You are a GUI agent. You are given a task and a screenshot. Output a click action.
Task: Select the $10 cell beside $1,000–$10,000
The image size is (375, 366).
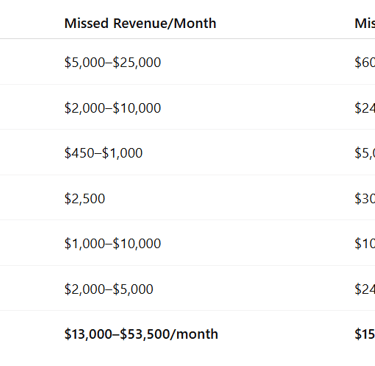pyautogui.click(x=365, y=243)
